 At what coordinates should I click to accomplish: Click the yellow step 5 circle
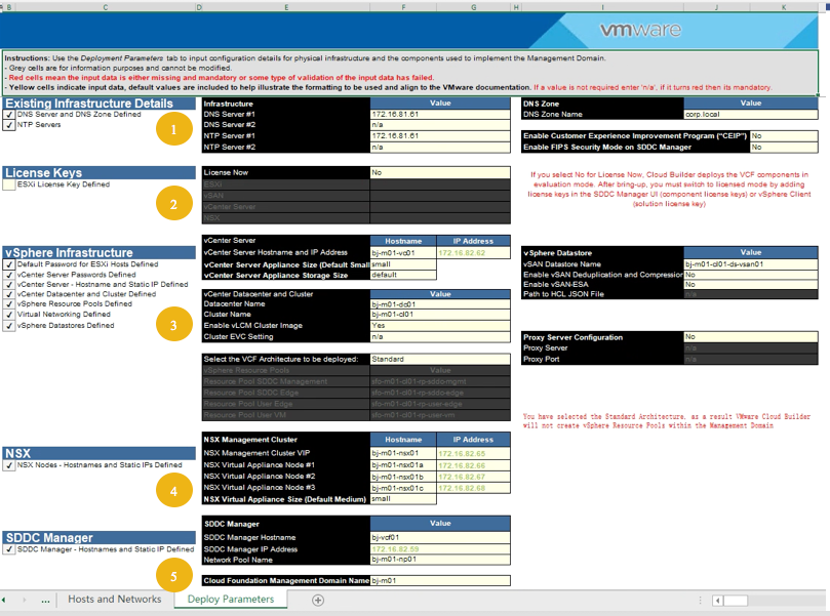click(174, 576)
